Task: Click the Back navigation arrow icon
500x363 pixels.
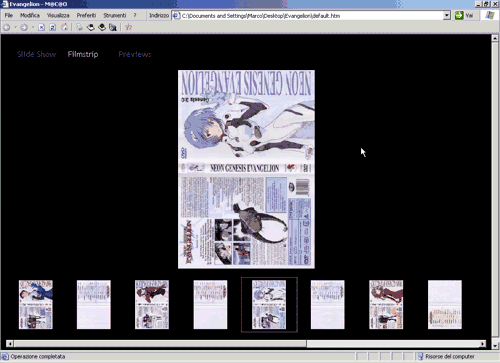Action: [x=6, y=27]
